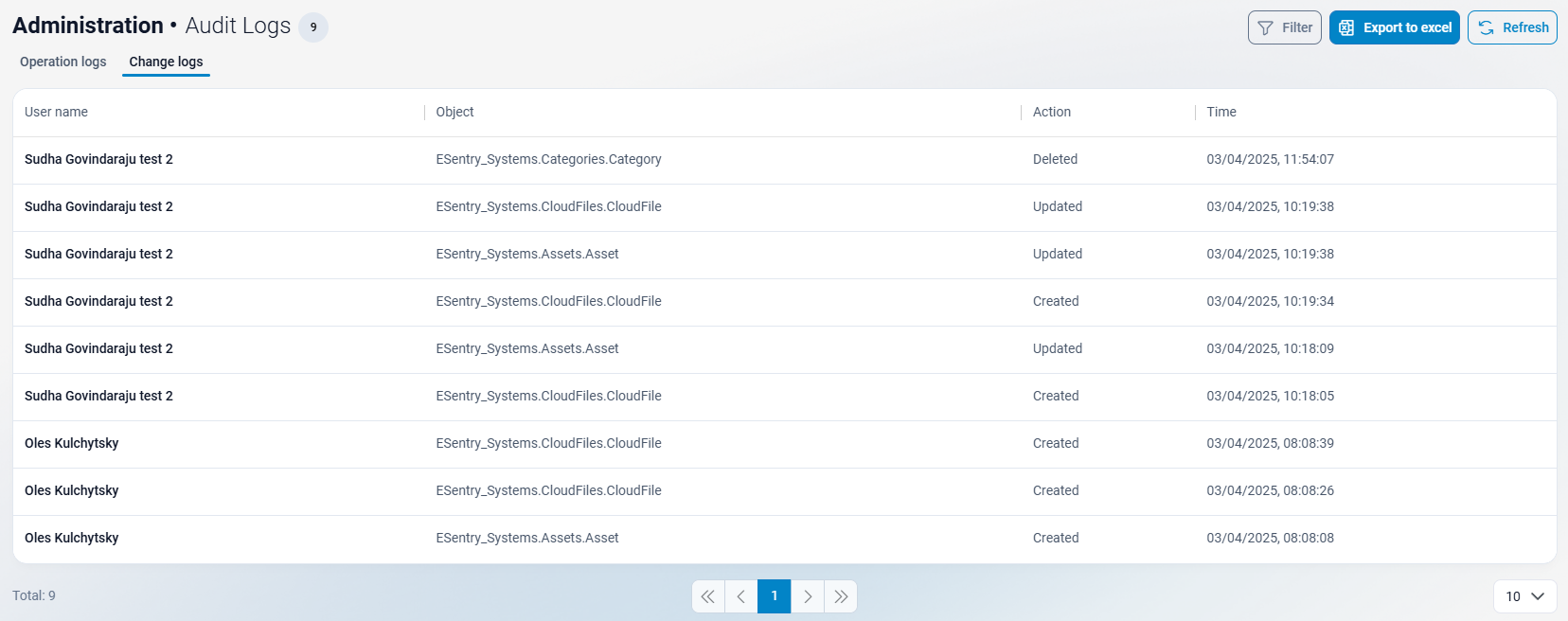The image size is (1568, 621).
Task: Click time 03/04/2025, 11:54:07
Action: (x=1270, y=159)
